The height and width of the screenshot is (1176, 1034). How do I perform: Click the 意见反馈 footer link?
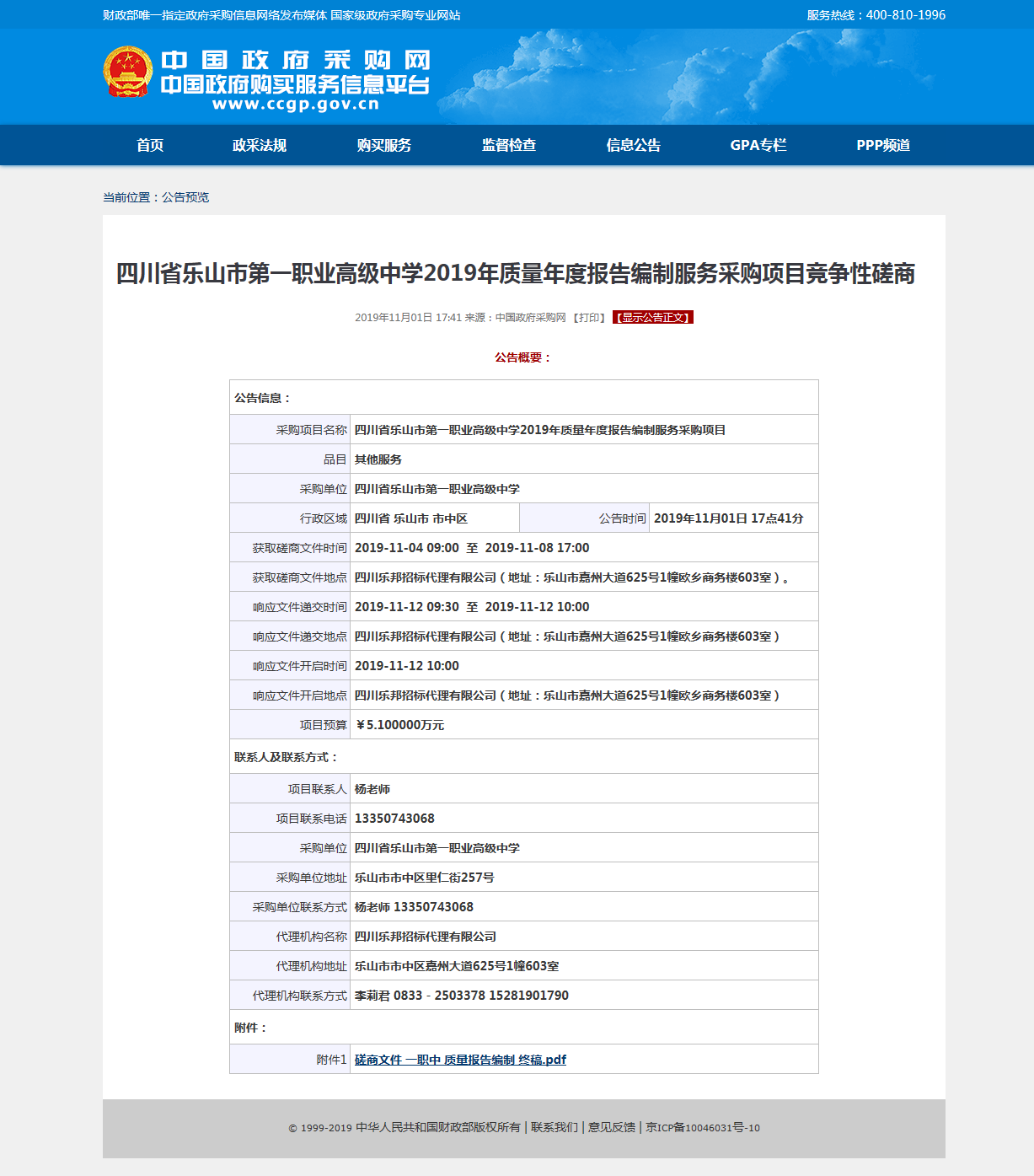(x=612, y=1128)
